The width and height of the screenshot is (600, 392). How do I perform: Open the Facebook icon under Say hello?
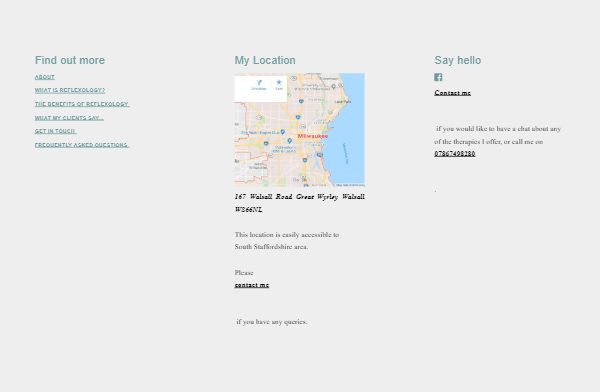coord(438,77)
